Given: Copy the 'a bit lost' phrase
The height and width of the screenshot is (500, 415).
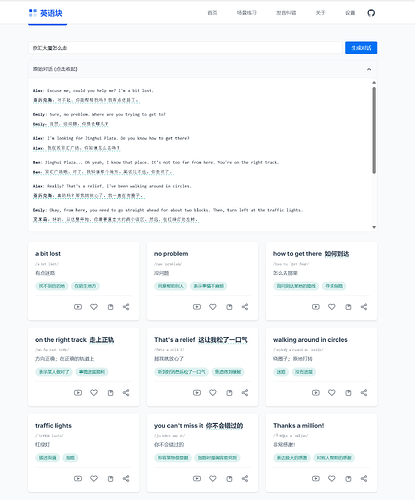Looking at the screenshot, I should pyautogui.click(x=110, y=307).
